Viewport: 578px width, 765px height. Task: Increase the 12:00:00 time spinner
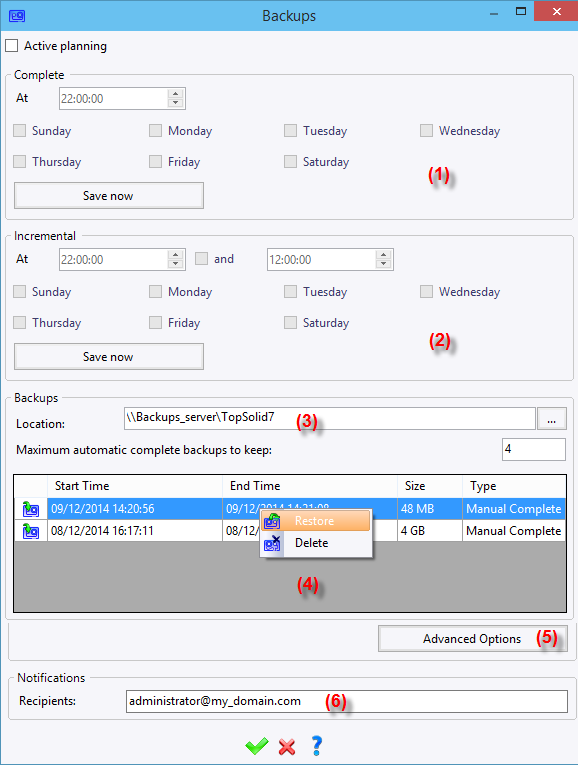coord(384,254)
